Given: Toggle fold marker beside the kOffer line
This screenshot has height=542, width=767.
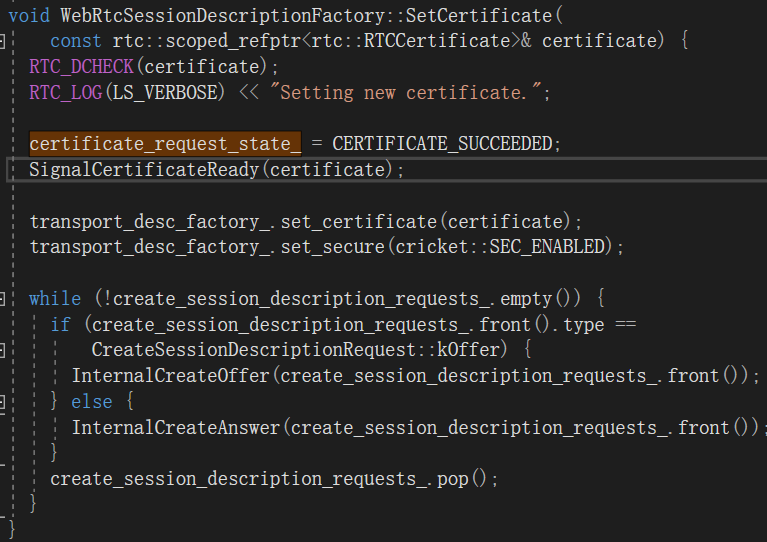Looking at the screenshot, I should click(3, 350).
